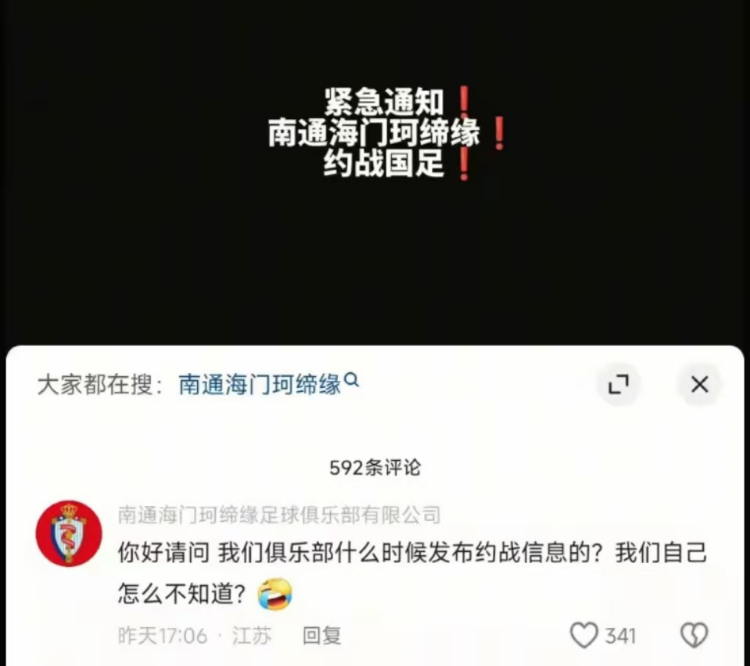Tap the video's 南通海门珂缔缘 caption line

374,133
